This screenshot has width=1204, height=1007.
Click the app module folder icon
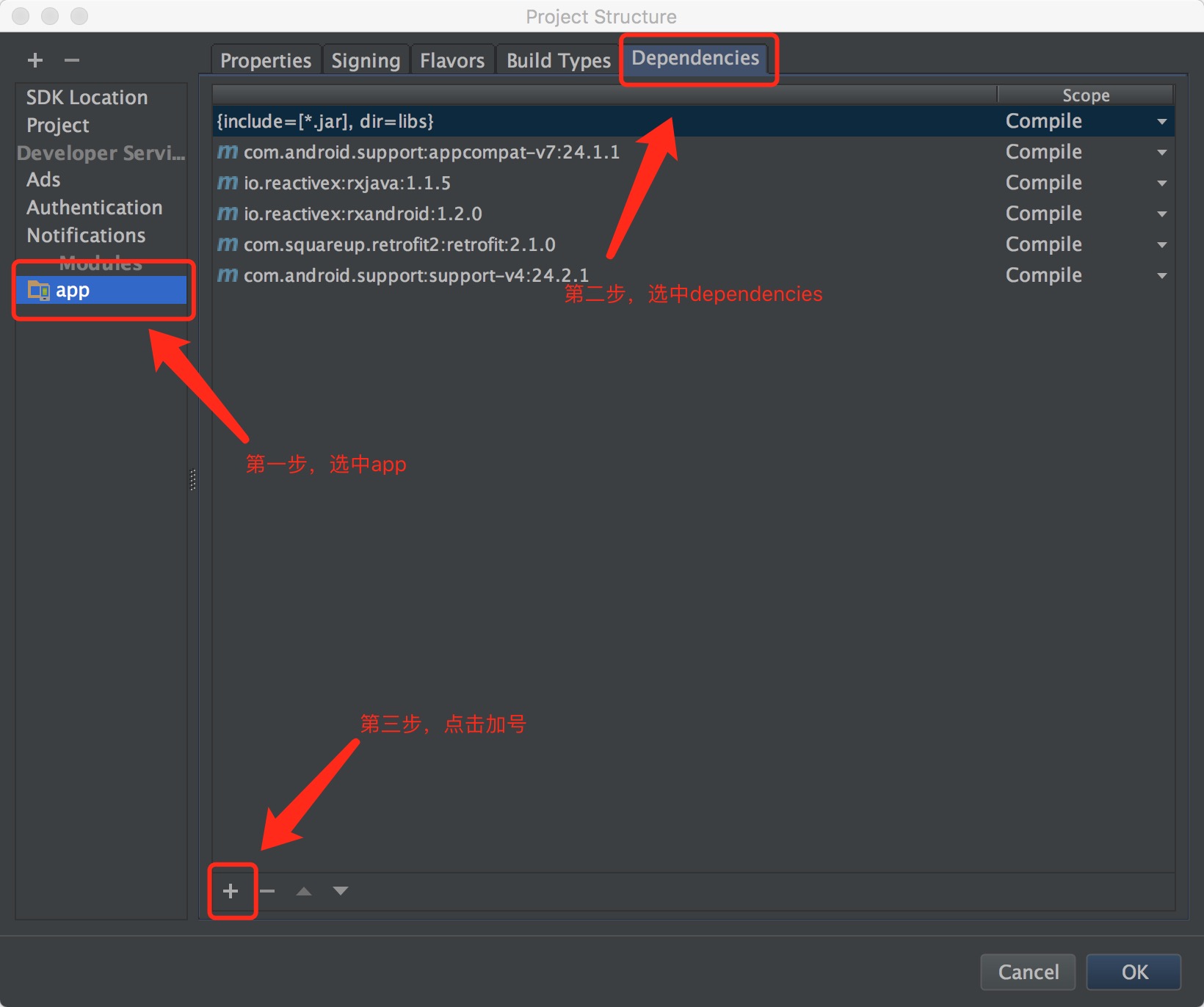coord(38,289)
